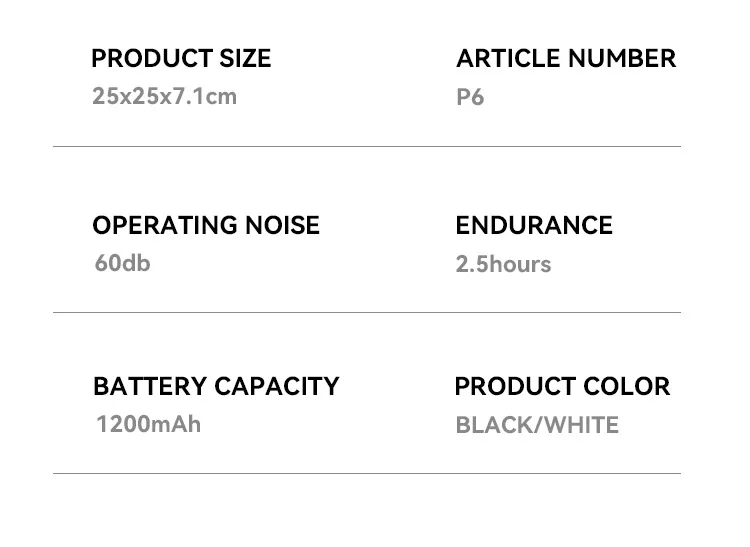Click the BATTERY CAPACITY heading
This screenshot has width=750, height=547.
point(216,387)
